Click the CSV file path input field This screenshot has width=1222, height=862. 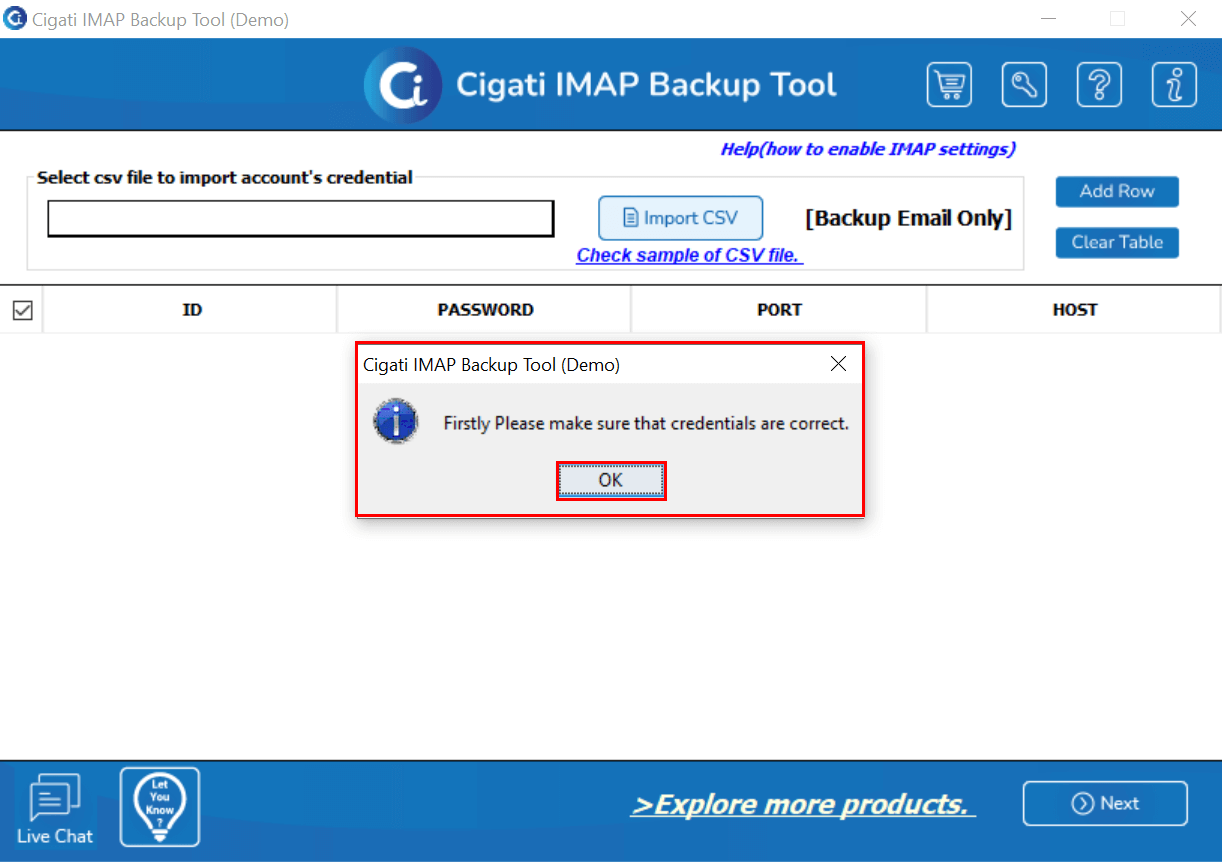pyautogui.click(x=301, y=219)
